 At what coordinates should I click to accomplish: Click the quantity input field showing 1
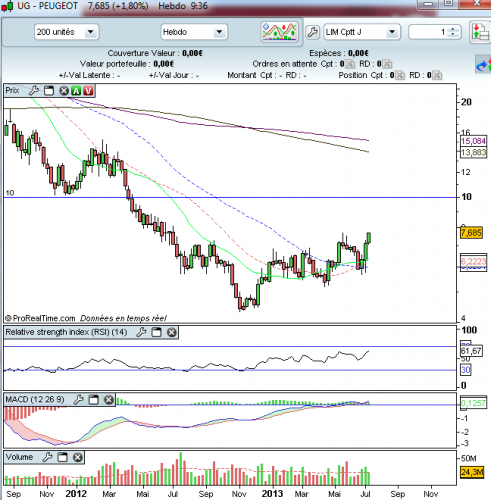click(x=429, y=32)
